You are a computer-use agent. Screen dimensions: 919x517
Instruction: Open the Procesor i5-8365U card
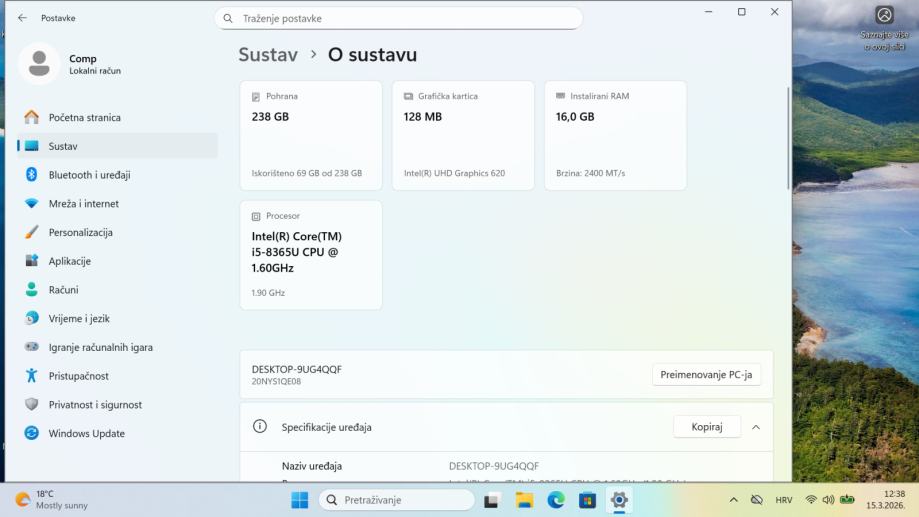pos(311,255)
